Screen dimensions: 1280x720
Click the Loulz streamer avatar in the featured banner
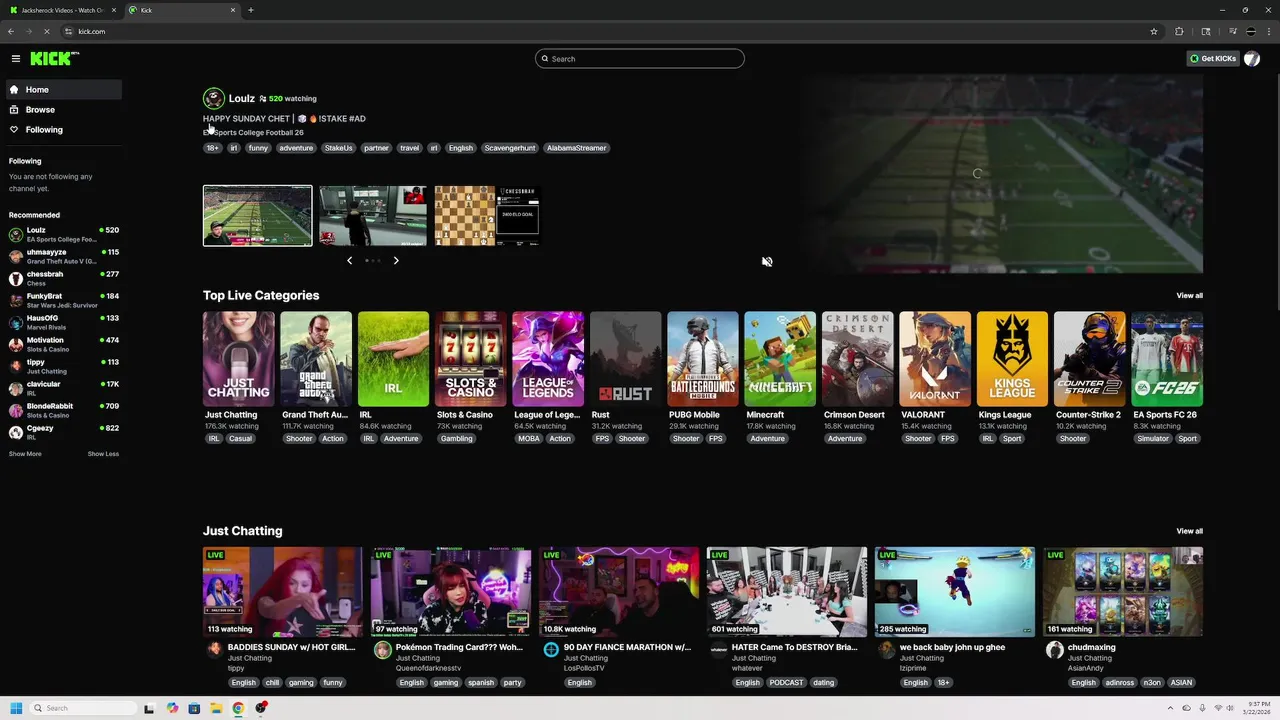click(x=213, y=98)
